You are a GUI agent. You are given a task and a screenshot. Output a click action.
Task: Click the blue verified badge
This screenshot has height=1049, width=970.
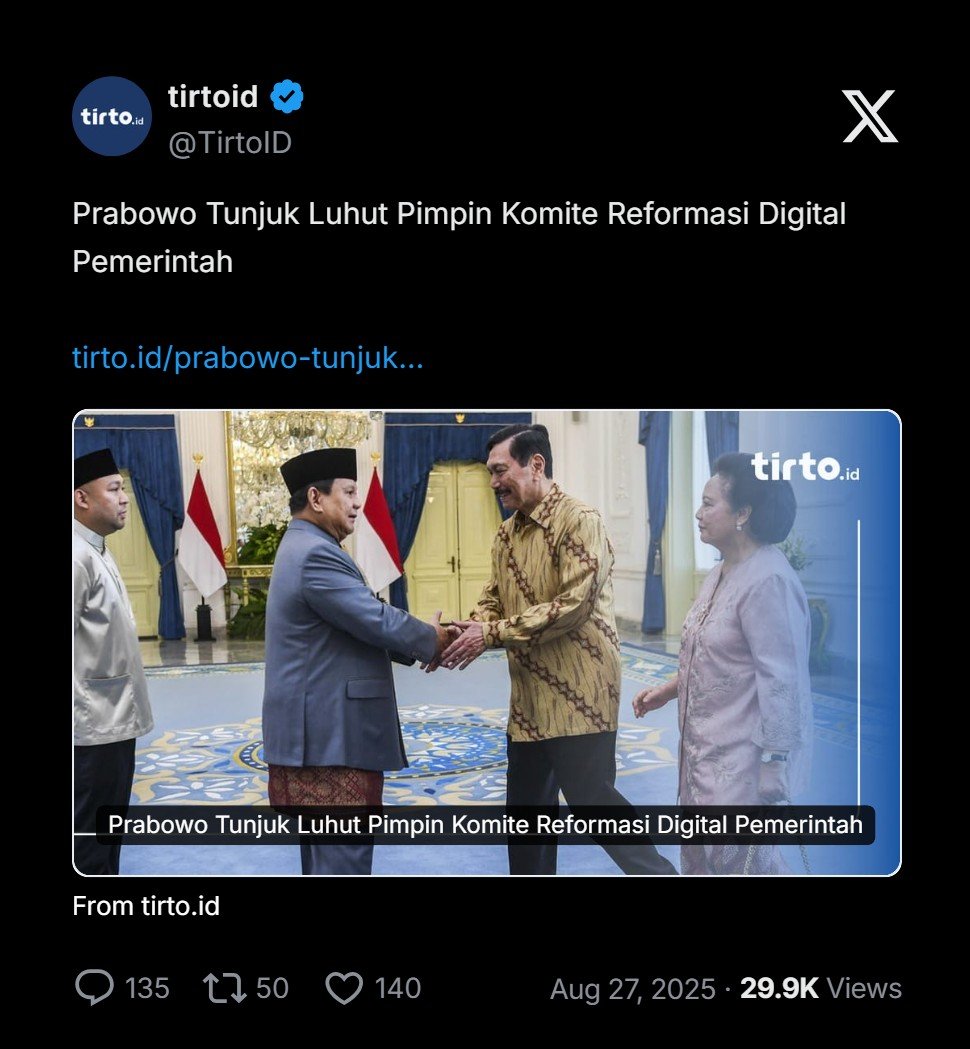286,96
